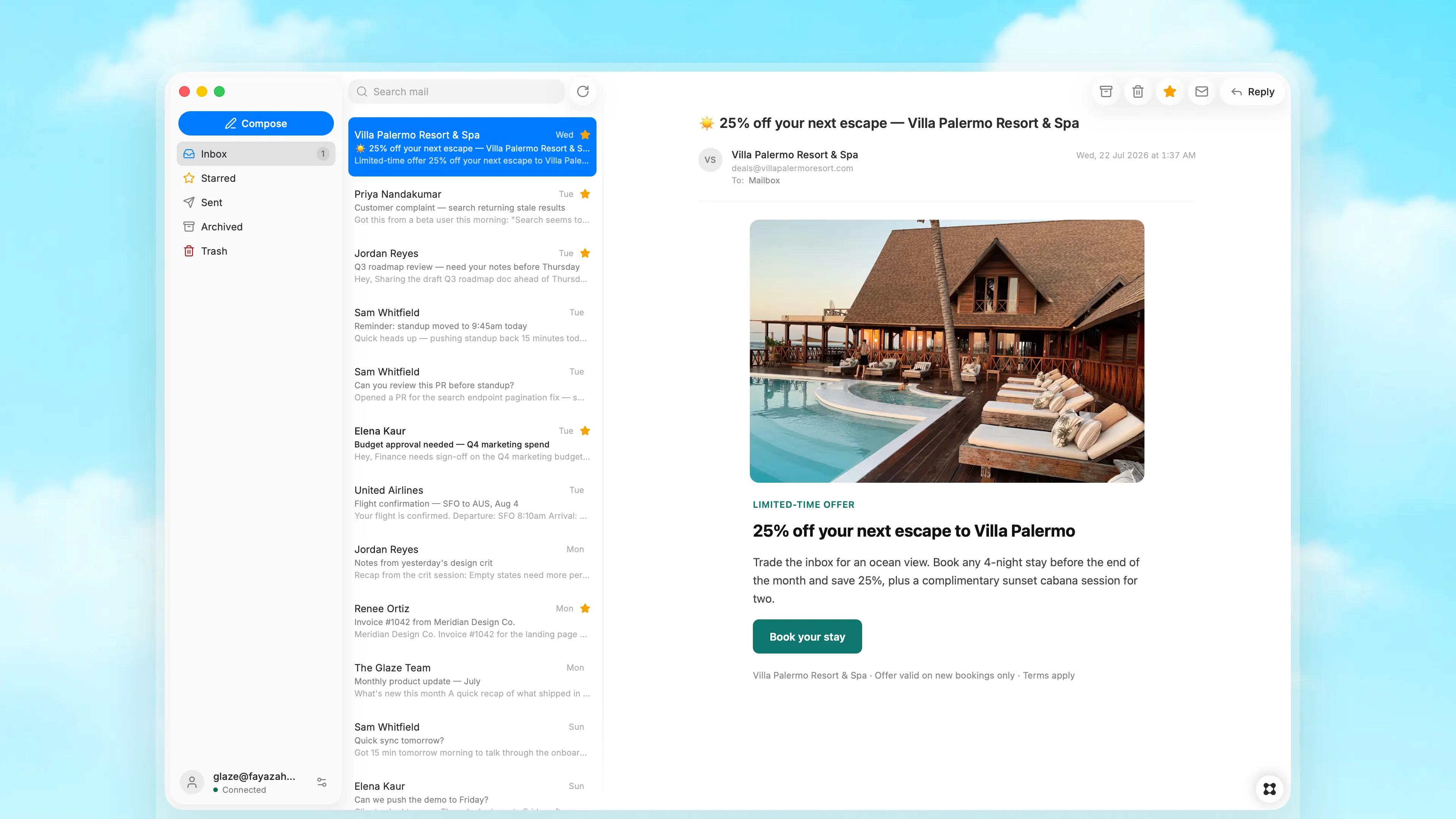This screenshot has height=819, width=1456.
Task: Archive the open email
Action: [x=1105, y=91]
